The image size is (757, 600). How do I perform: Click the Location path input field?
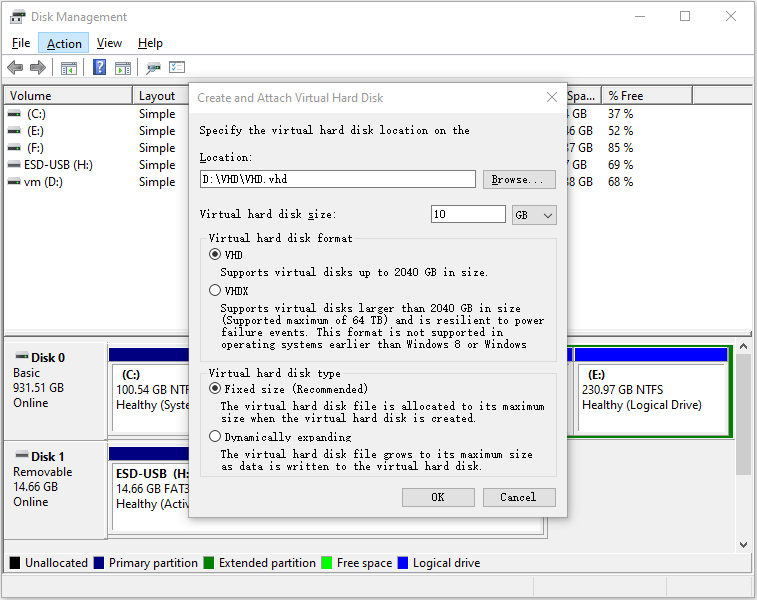click(338, 179)
